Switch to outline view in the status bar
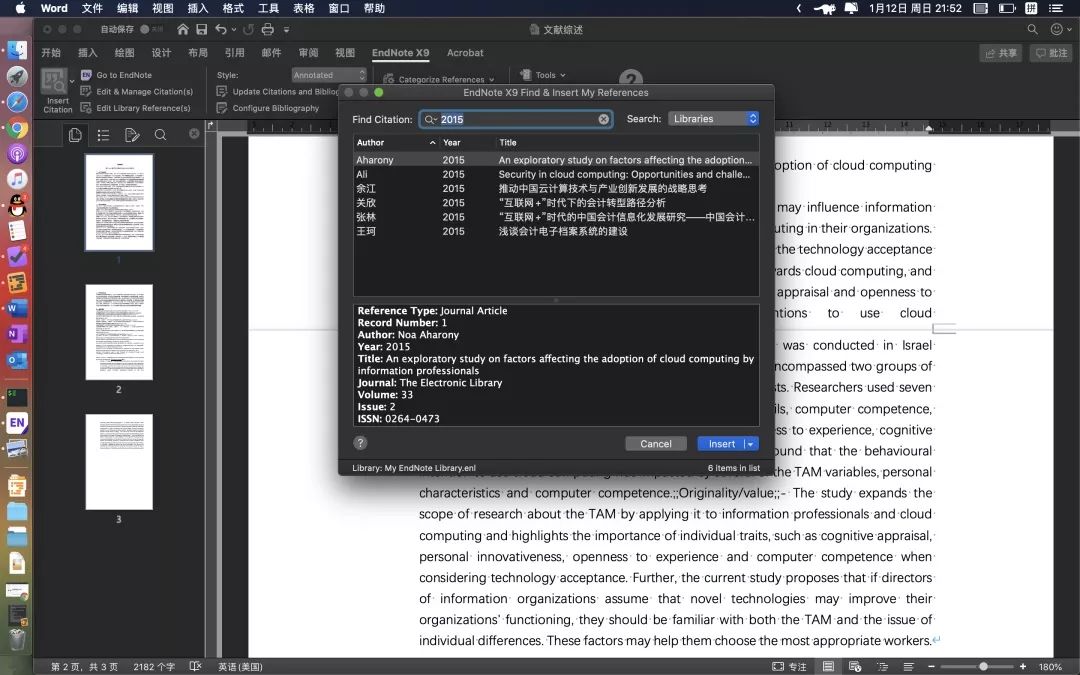 pyautogui.click(x=882, y=667)
